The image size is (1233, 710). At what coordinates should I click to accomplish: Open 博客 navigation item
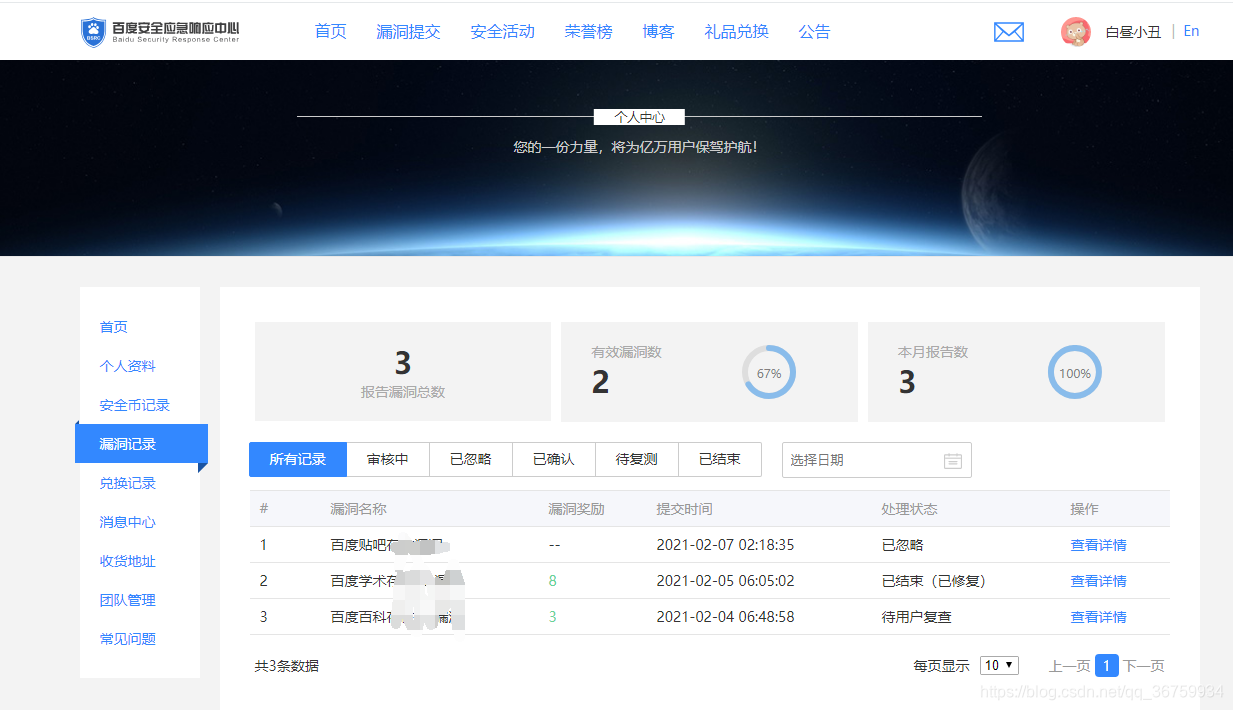pyautogui.click(x=659, y=32)
